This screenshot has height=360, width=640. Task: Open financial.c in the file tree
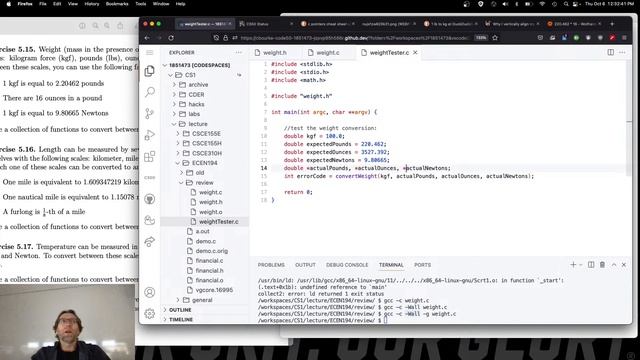(209, 260)
